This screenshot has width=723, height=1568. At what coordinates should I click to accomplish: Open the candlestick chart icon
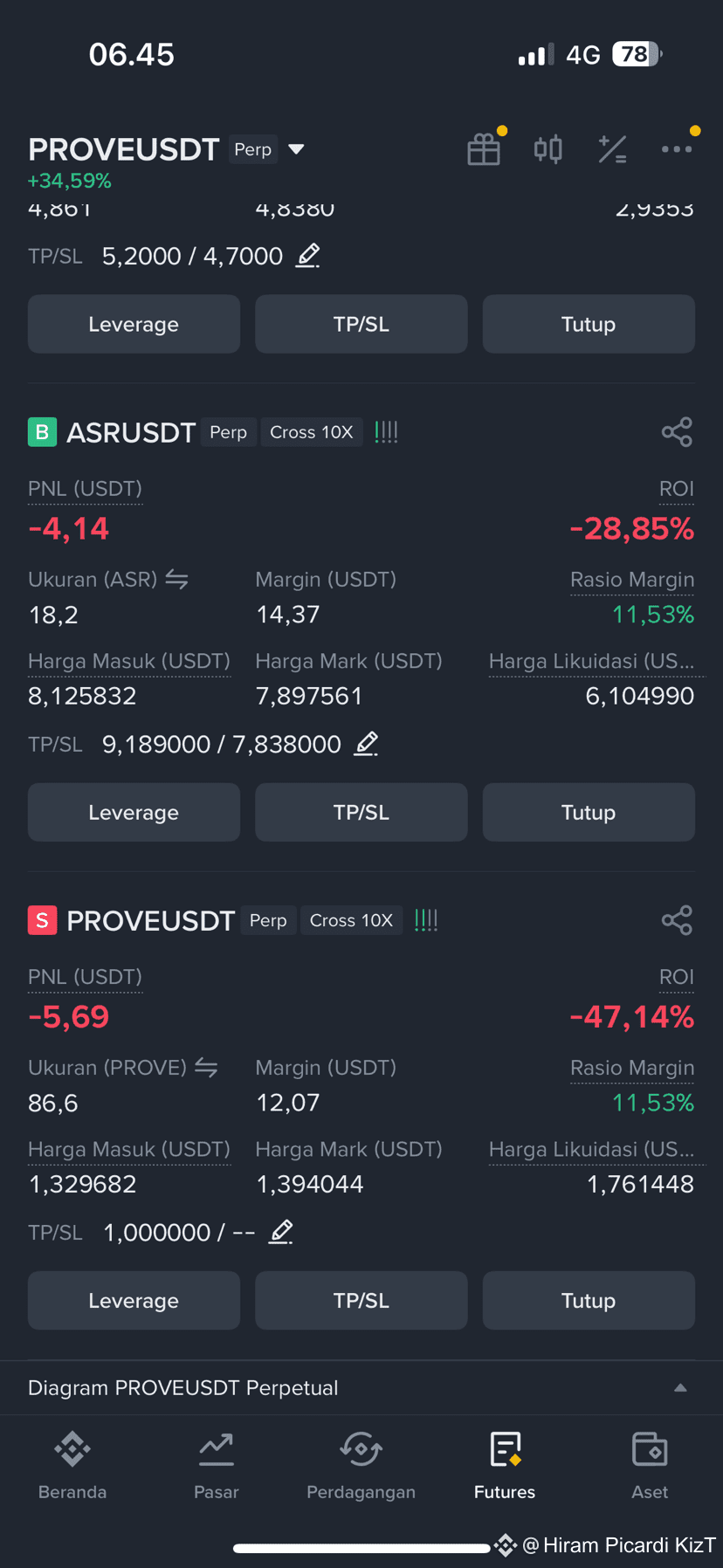548,149
